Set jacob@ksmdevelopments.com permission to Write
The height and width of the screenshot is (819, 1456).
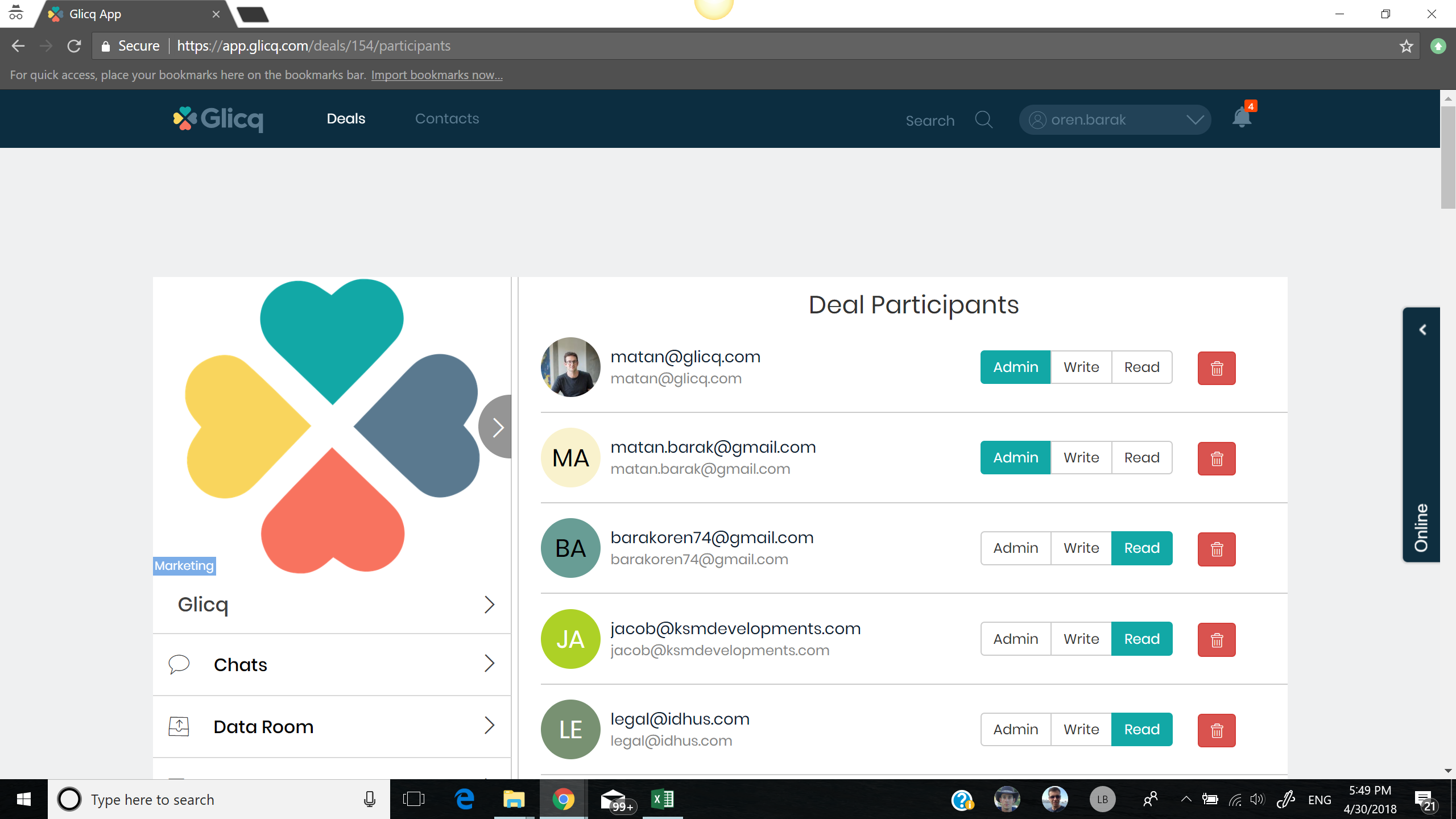point(1081,639)
